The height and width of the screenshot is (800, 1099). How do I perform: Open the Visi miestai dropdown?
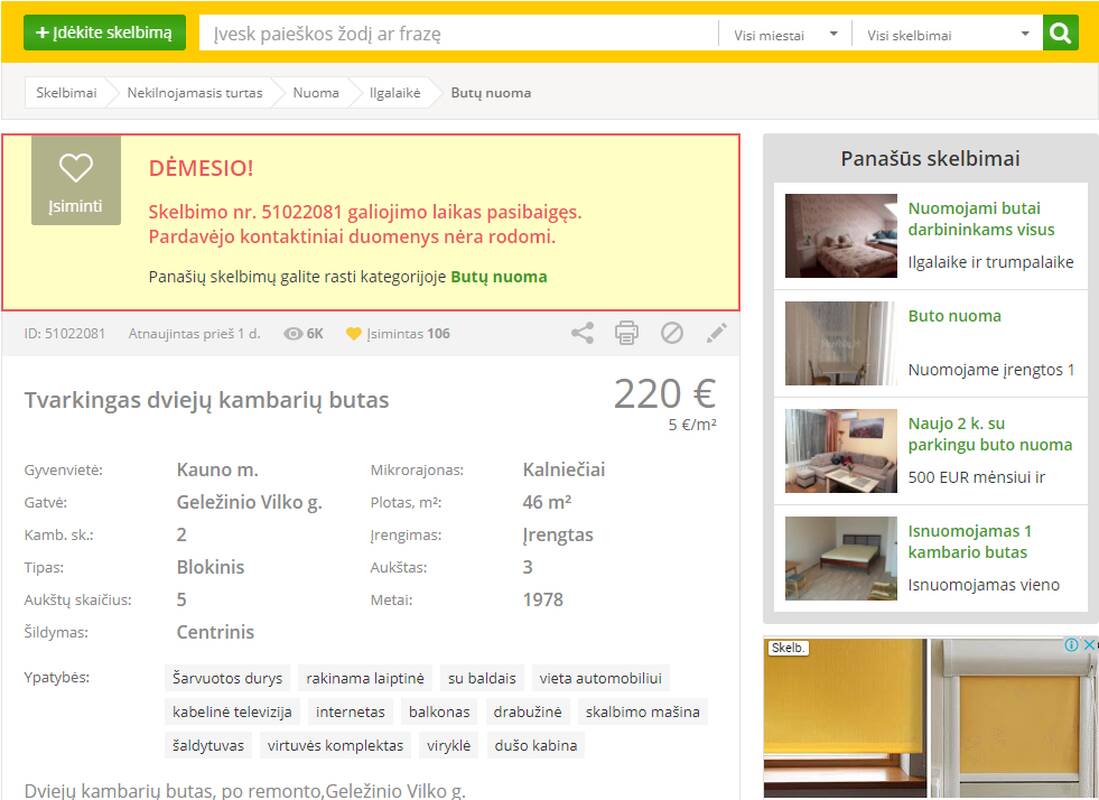(784, 34)
